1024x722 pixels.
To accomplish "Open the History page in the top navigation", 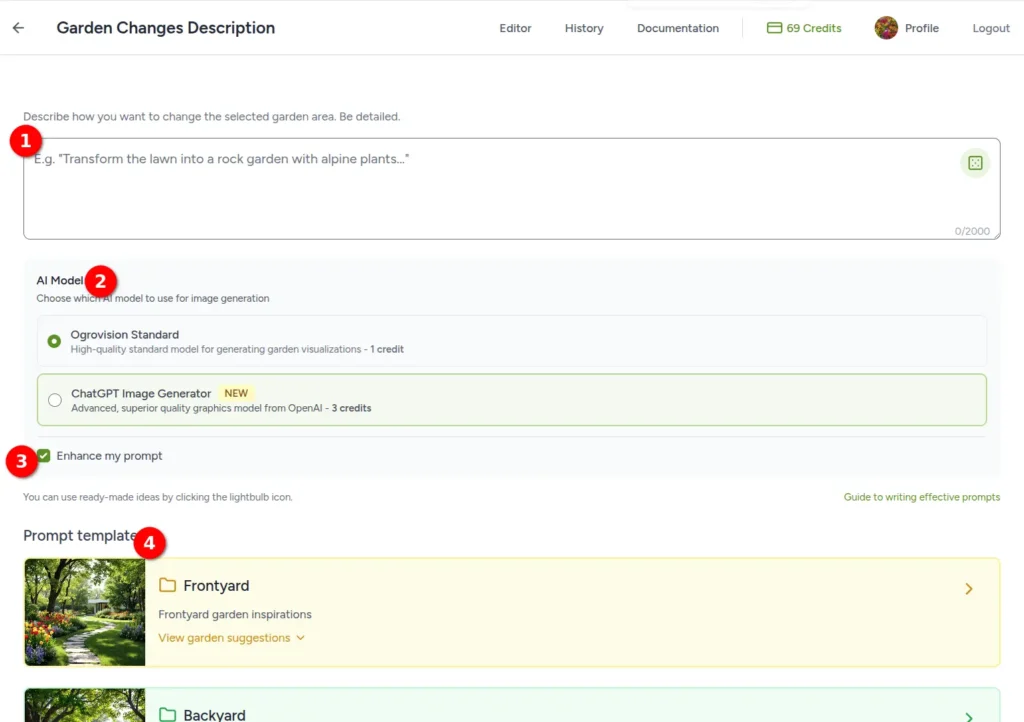I will click(584, 28).
